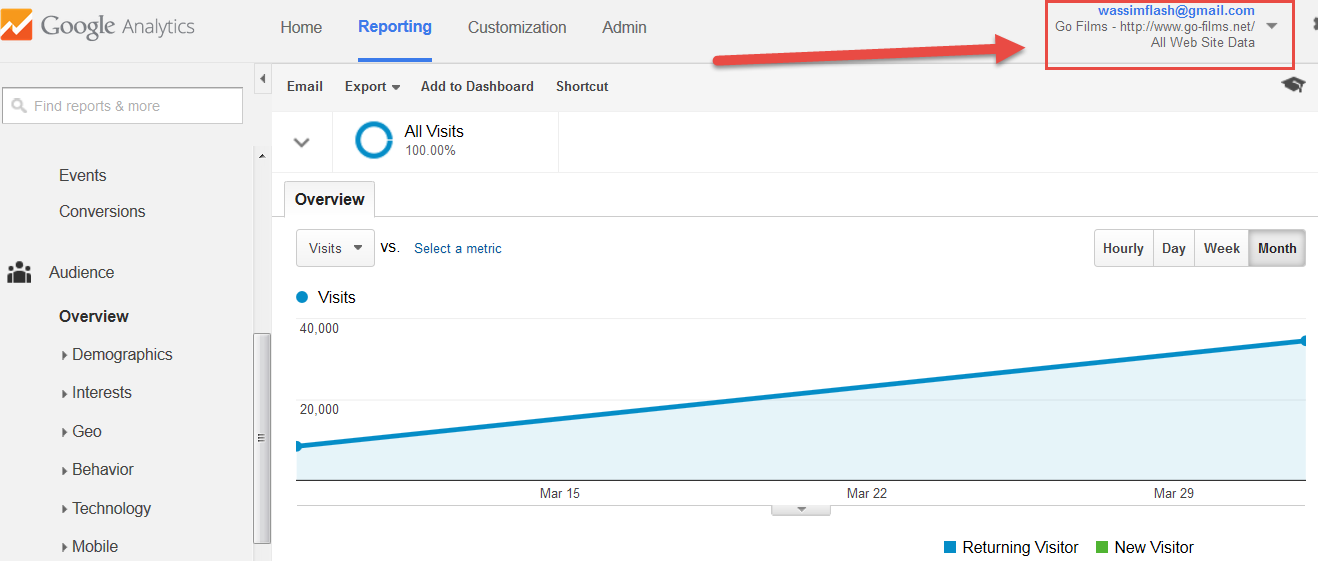Click the All Visits segment label

point(434,131)
